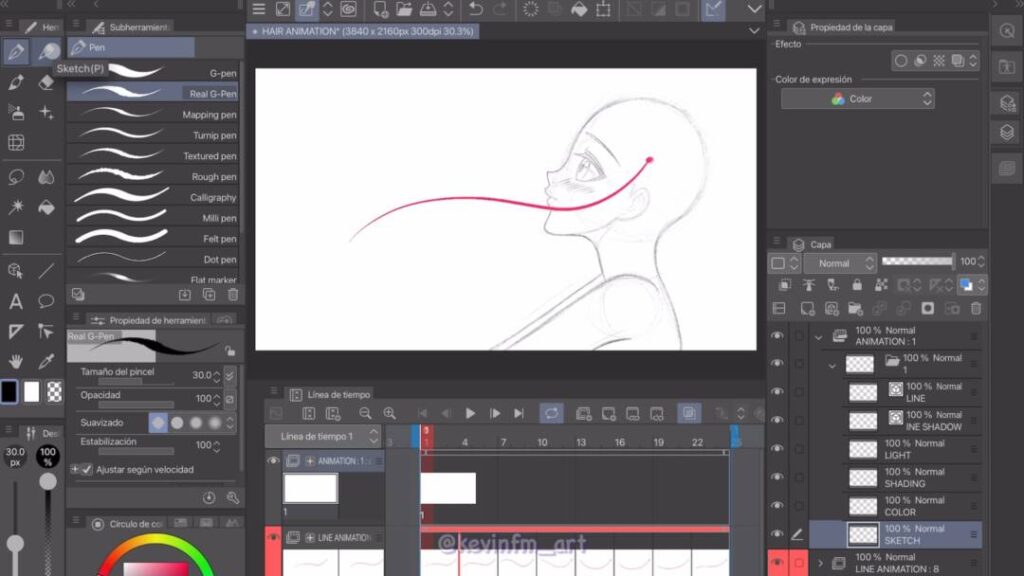
Task: Open the hamburger menu in top toolbar
Action: (x=259, y=9)
